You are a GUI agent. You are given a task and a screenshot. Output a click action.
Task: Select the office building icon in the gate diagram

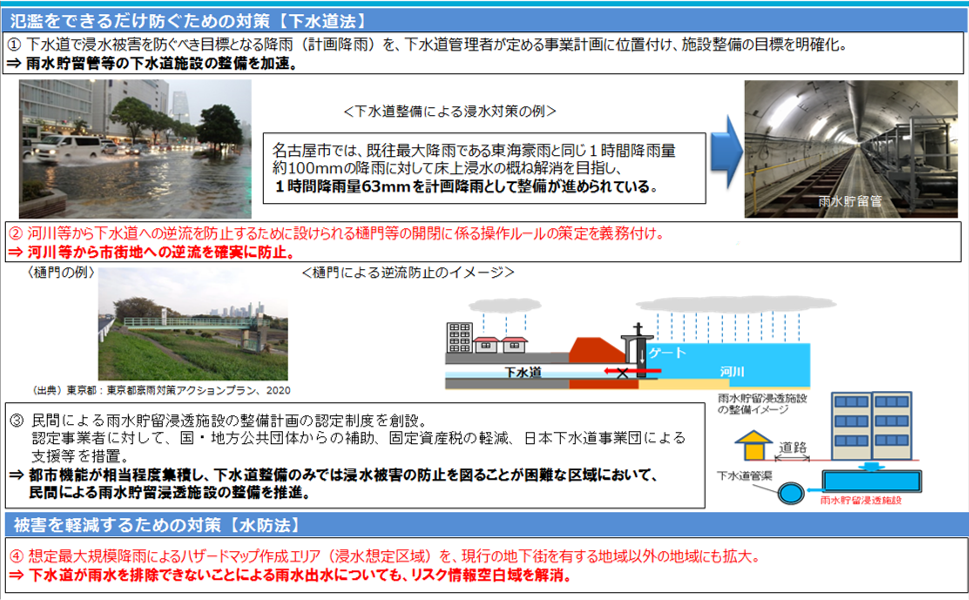(459, 337)
